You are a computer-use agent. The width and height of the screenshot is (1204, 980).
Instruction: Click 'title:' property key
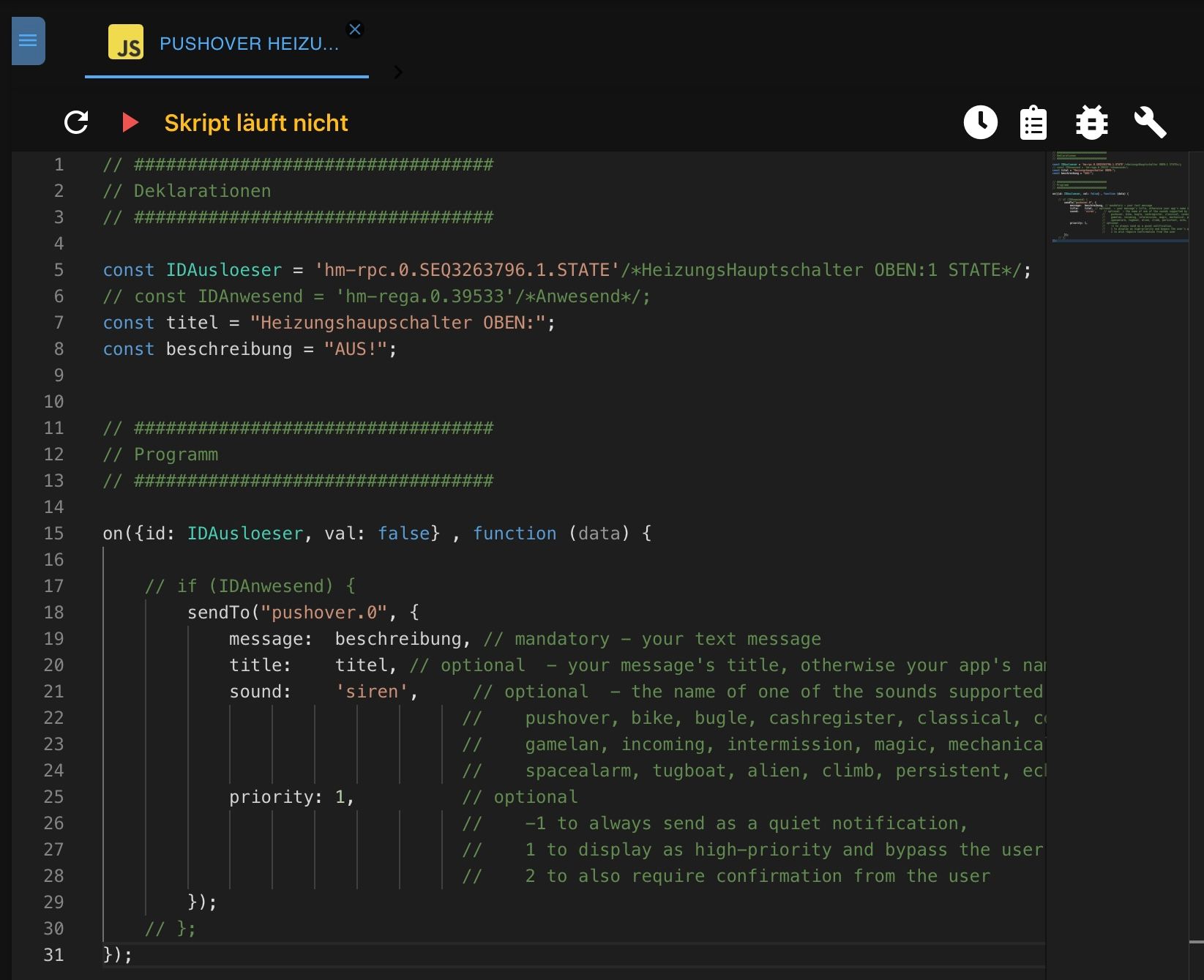[x=261, y=665]
